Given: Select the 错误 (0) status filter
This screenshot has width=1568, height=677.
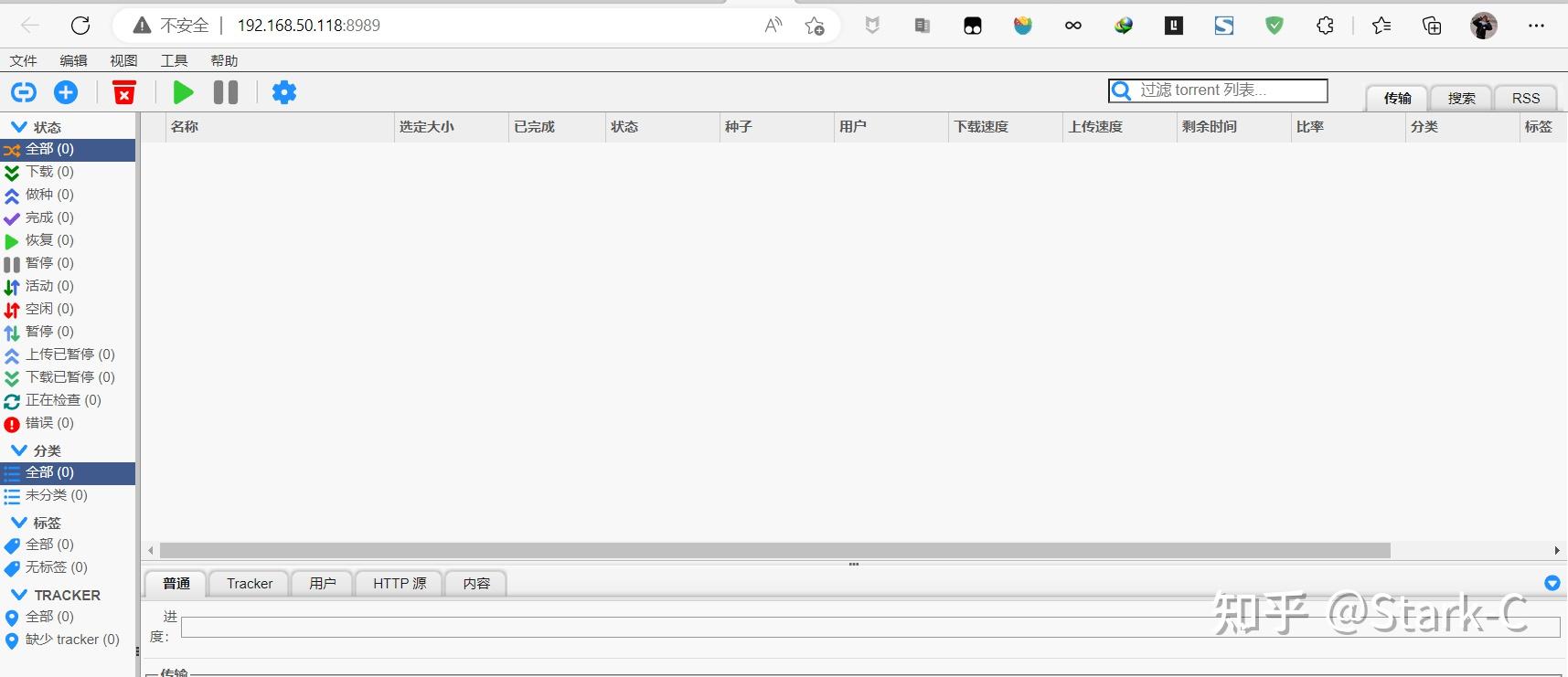Looking at the screenshot, I should [68, 423].
